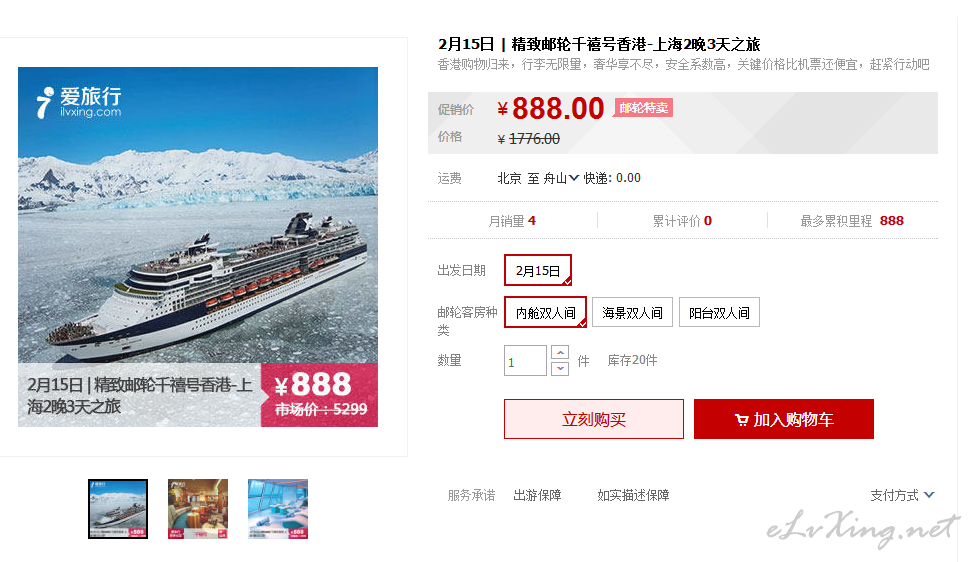Click the 加入购物车 add to cart button
The height and width of the screenshot is (562, 971).
pyautogui.click(x=783, y=419)
